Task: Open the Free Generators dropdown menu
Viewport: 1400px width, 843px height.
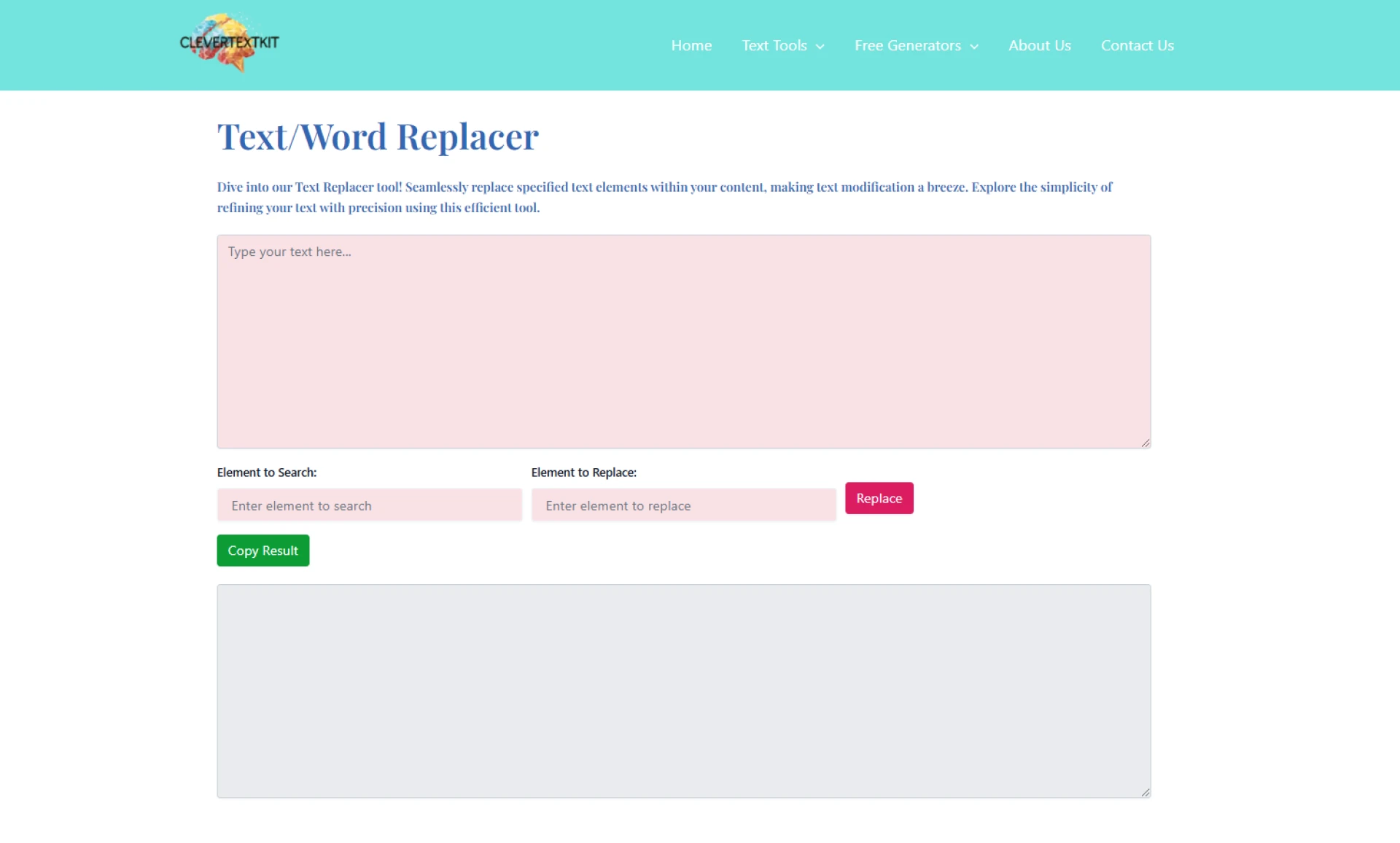Action: pyautogui.click(x=906, y=45)
